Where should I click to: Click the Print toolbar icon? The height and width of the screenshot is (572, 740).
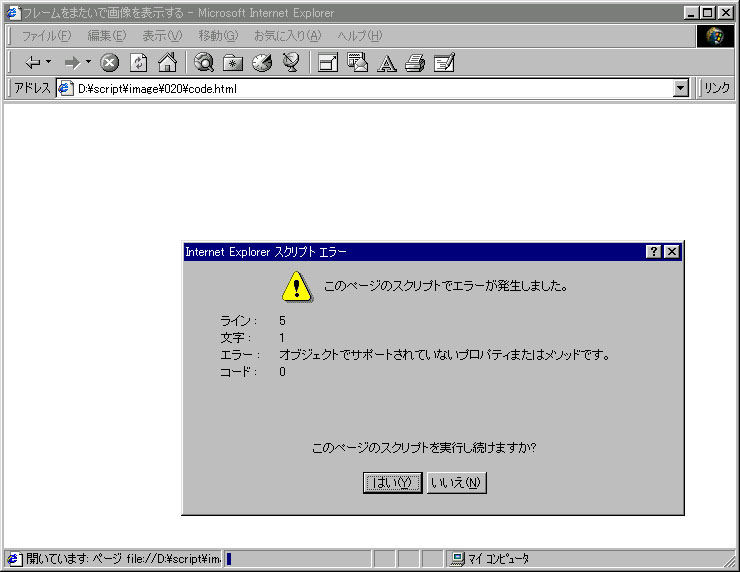pos(415,63)
